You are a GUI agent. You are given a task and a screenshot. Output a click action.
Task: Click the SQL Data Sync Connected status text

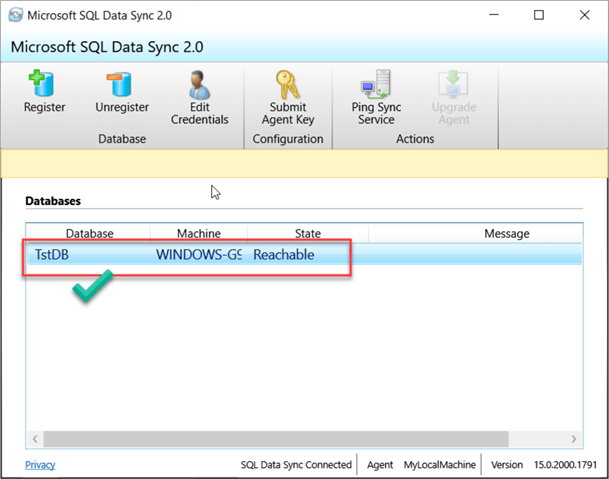(296, 465)
